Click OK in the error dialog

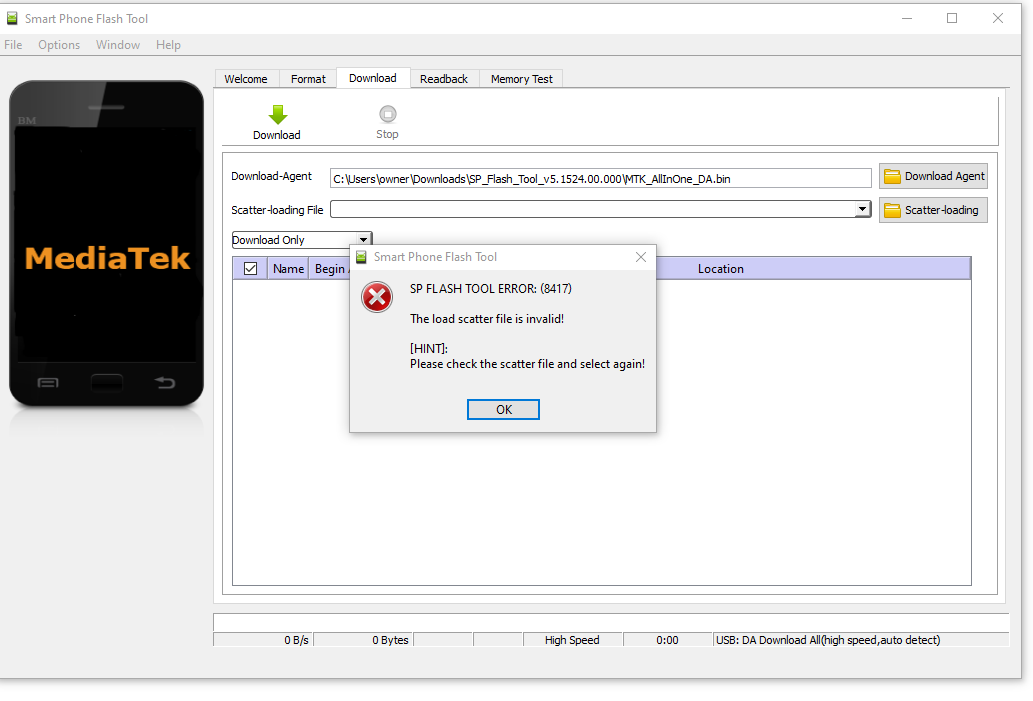[x=503, y=409]
